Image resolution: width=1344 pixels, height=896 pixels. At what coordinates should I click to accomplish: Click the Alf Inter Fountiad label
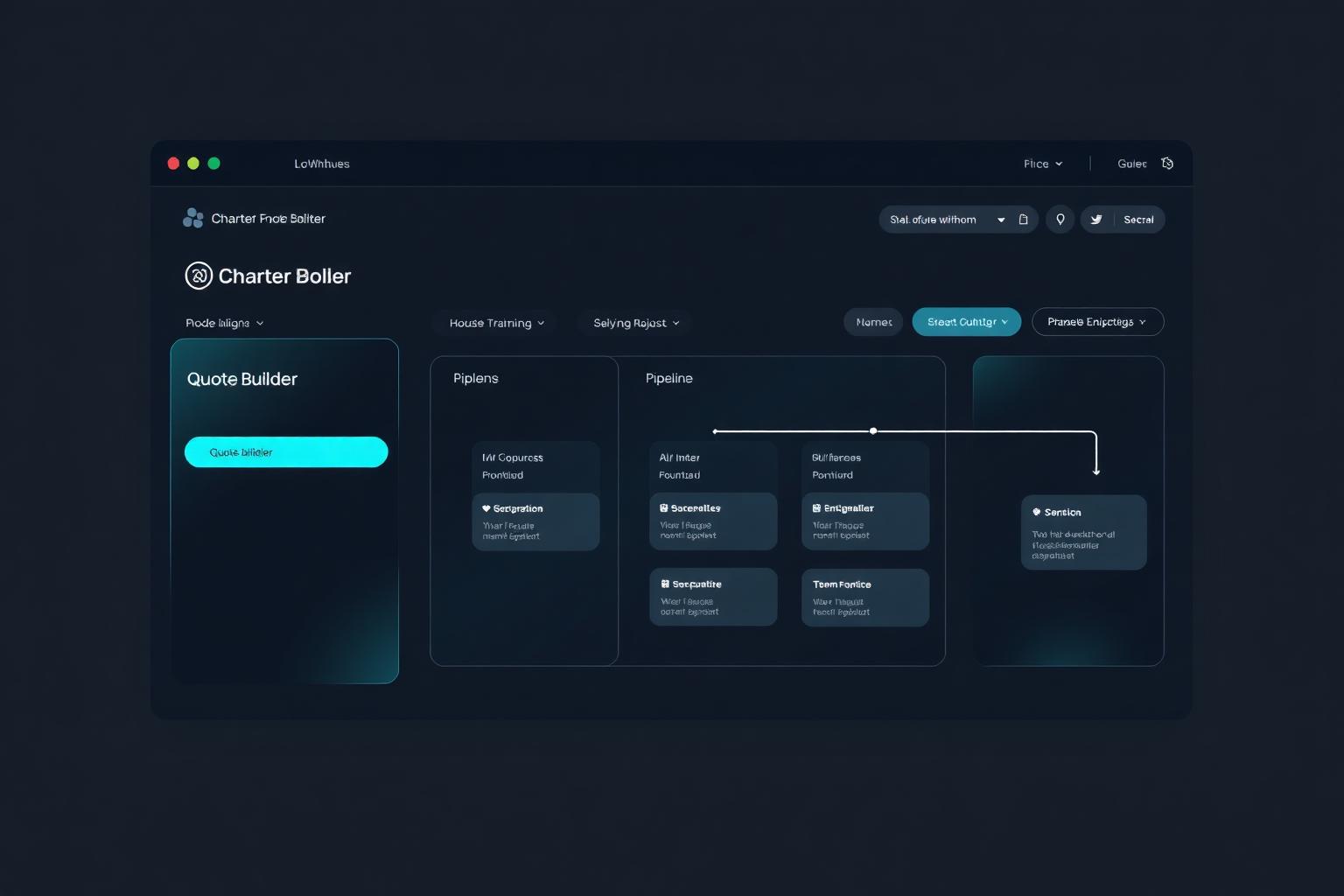tap(680, 466)
